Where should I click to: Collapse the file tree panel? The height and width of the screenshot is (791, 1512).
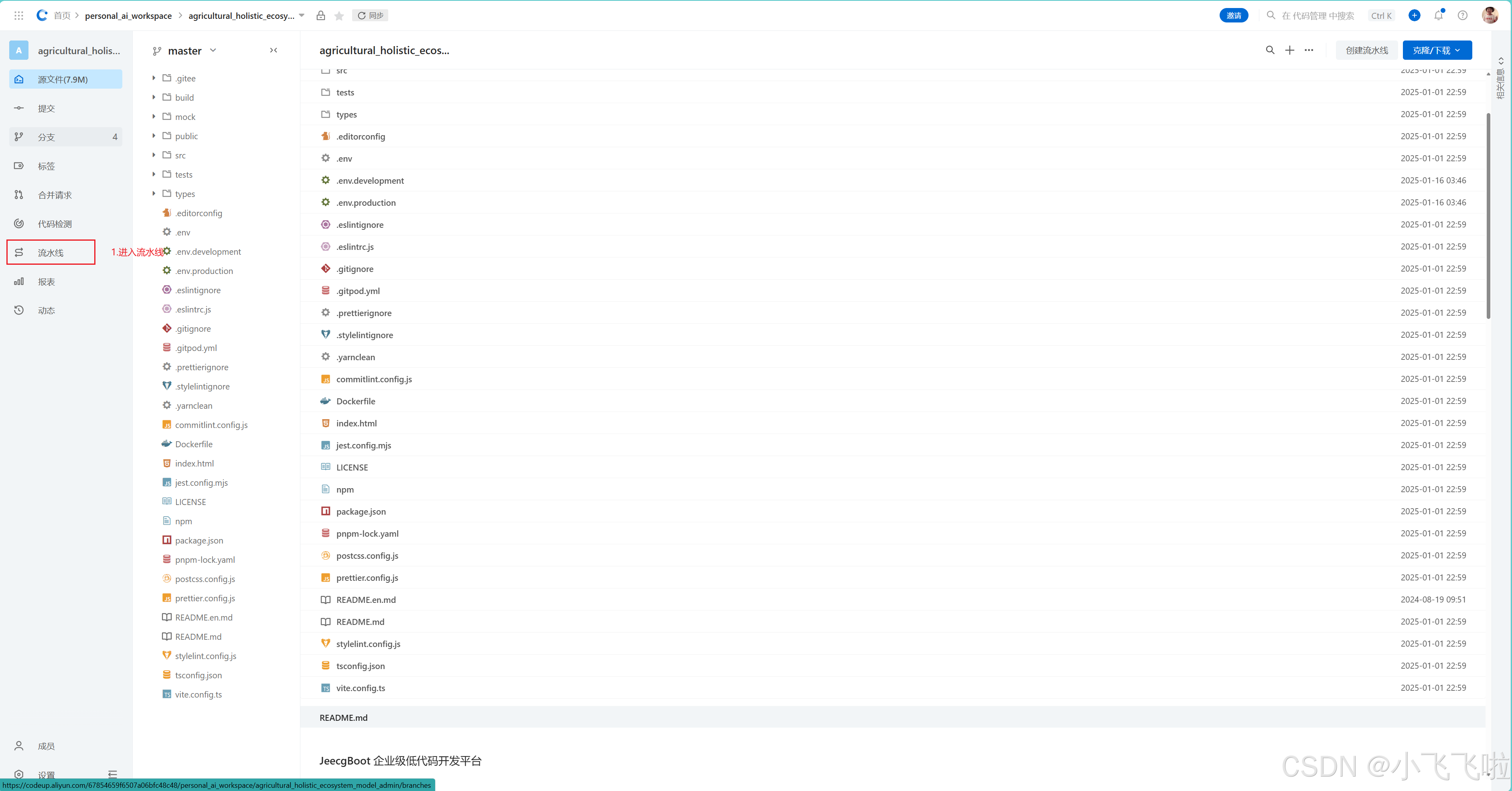coord(274,51)
